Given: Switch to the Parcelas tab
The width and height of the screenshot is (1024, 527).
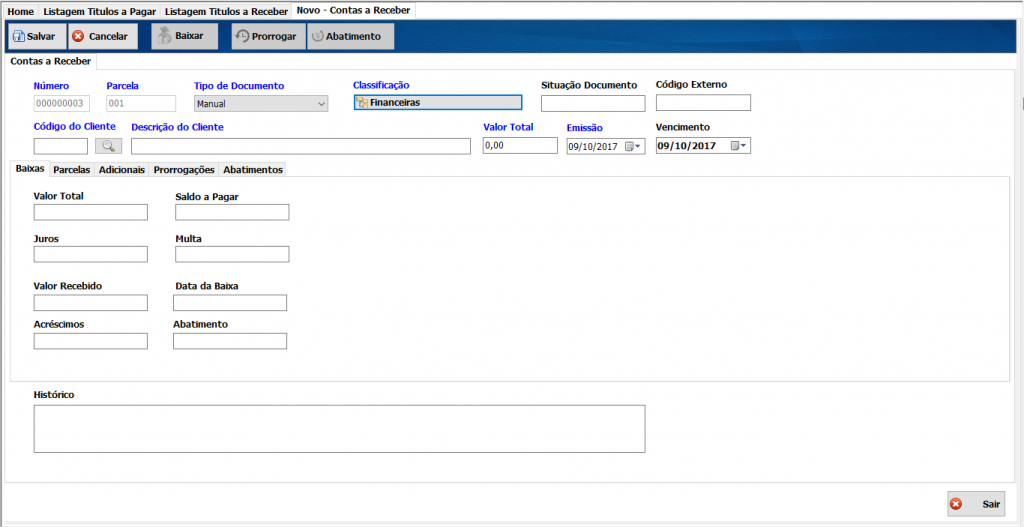Looking at the screenshot, I should click(x=71, y=170).
